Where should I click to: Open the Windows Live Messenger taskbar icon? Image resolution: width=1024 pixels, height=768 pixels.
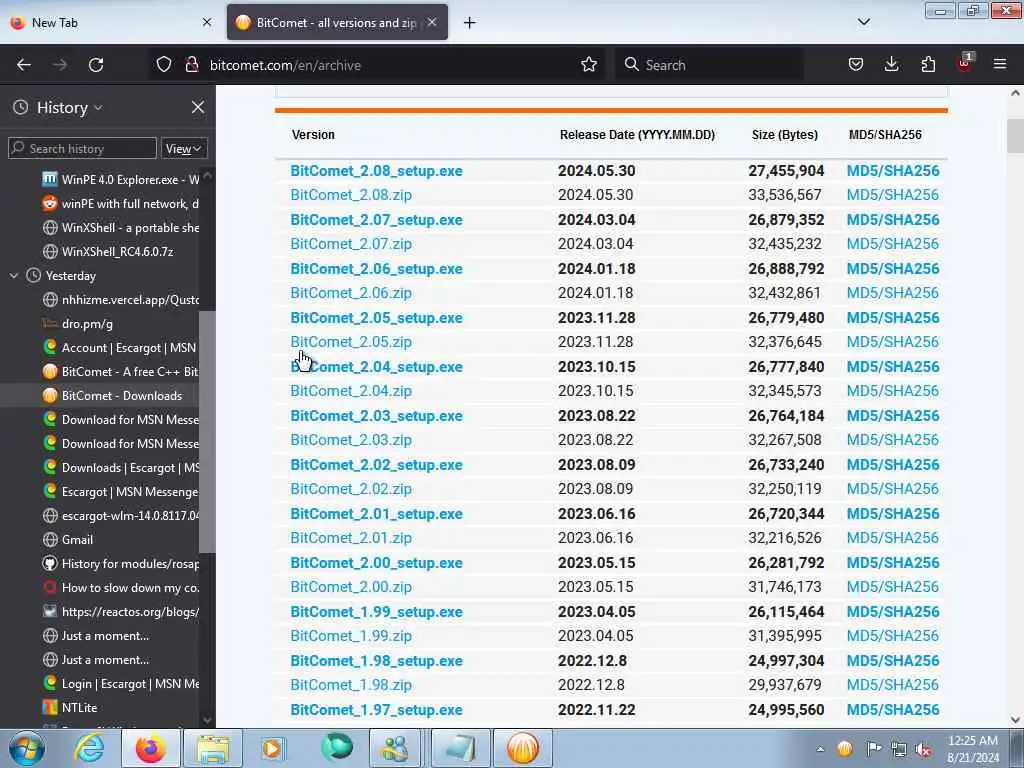pyautogui.click(x=396, y=748)
